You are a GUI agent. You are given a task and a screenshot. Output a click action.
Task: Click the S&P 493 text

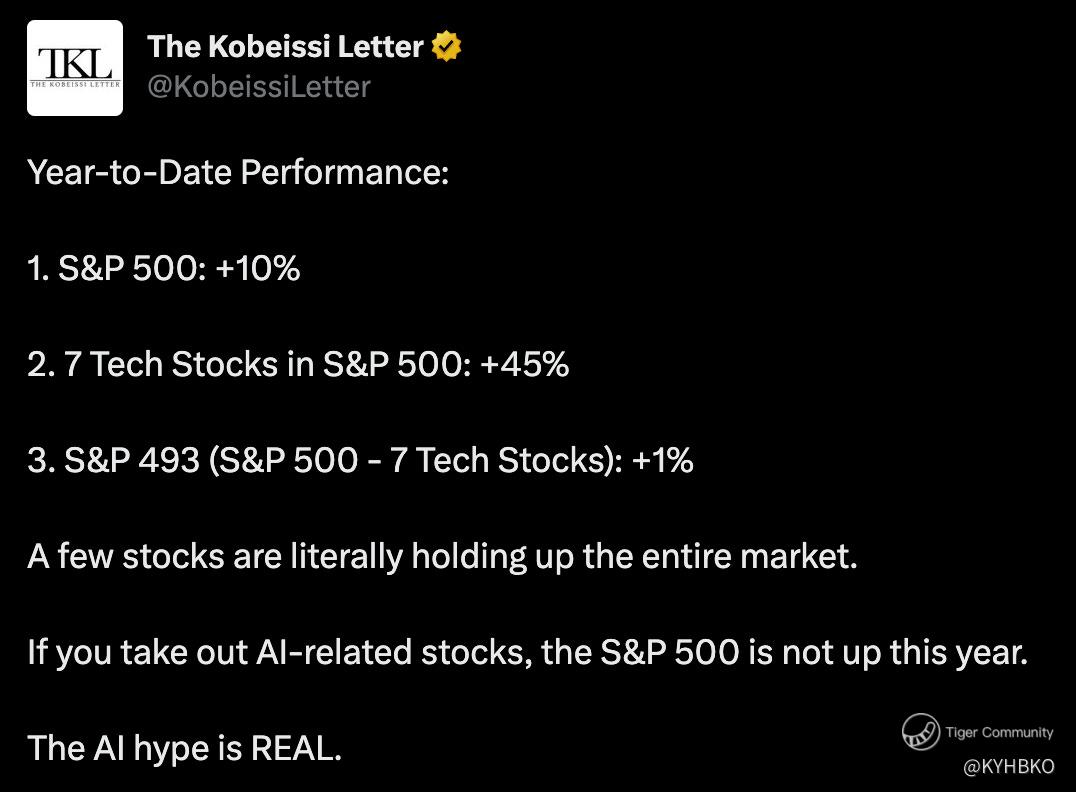click(x=130, y=461)
